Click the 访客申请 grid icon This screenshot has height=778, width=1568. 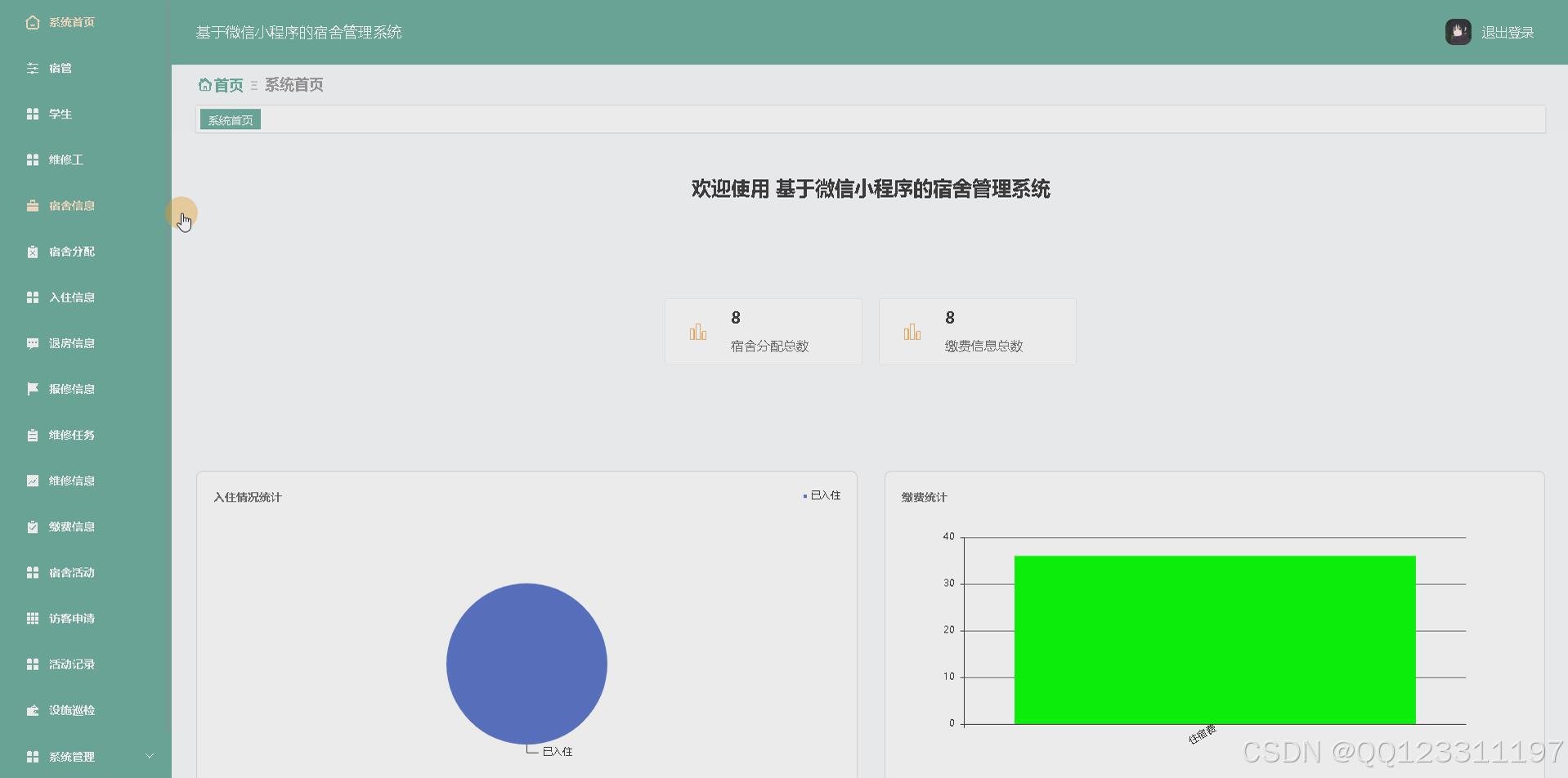tap(33, 618)
